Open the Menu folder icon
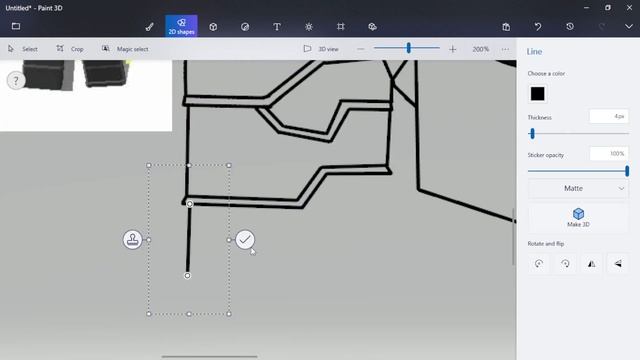This screenshot has height=360, width=640. pyautogui.click(x=16, y=27)
